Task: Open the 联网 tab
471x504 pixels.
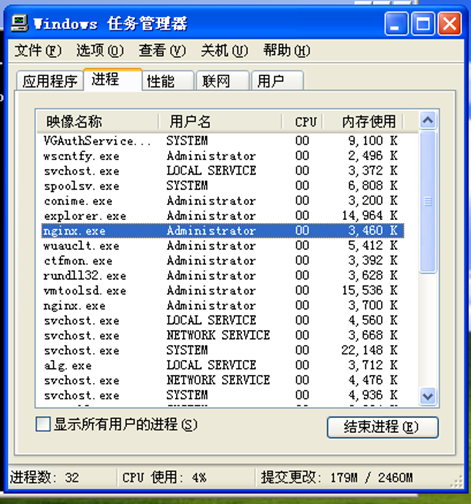Action: coord(223,81)
